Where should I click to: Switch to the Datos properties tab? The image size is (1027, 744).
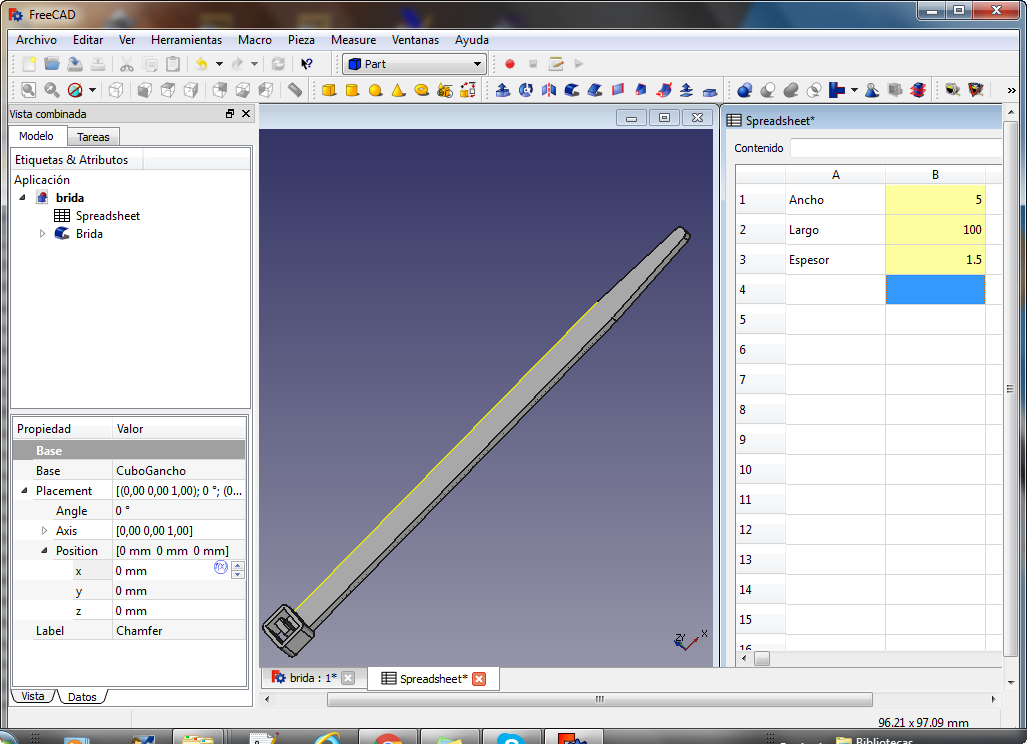coord(82,697)
